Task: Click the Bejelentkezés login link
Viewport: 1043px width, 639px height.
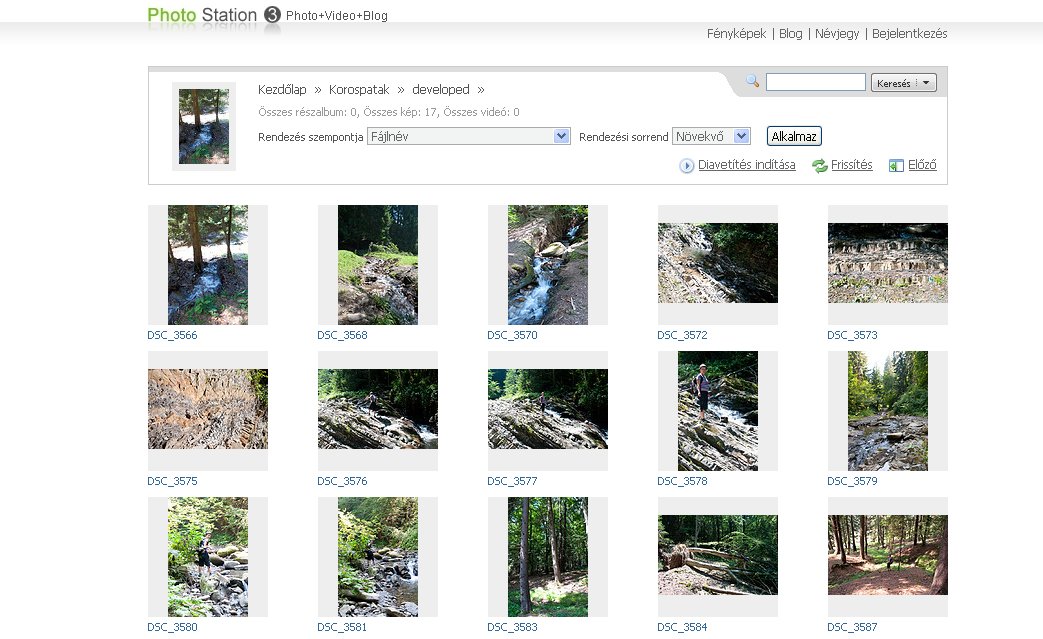Action: tap(909, 33)
